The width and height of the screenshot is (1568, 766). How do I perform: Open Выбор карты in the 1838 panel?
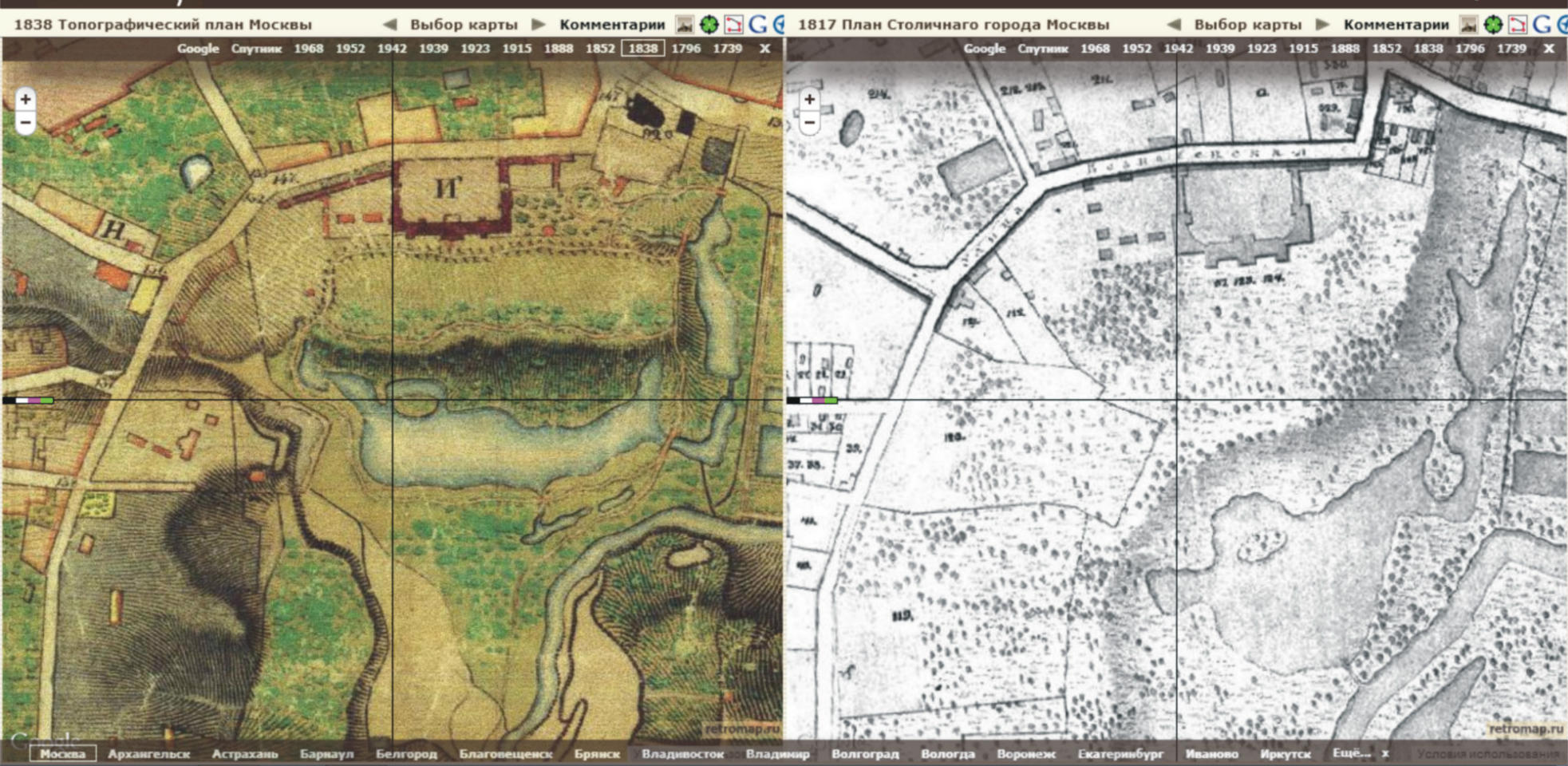click(464, 25)
